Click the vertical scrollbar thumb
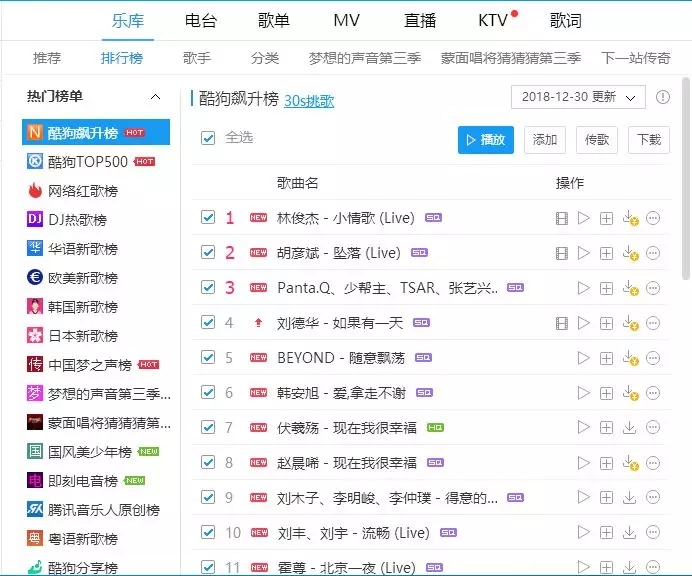 click(x=685, y=179)
